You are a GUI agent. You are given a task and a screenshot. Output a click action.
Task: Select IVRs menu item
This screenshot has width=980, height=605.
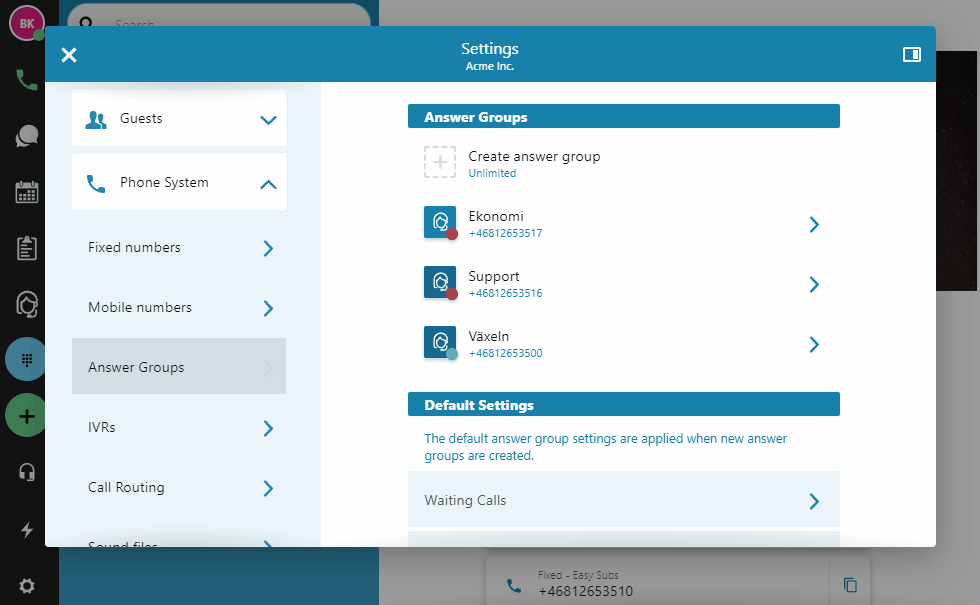(179, 428)
